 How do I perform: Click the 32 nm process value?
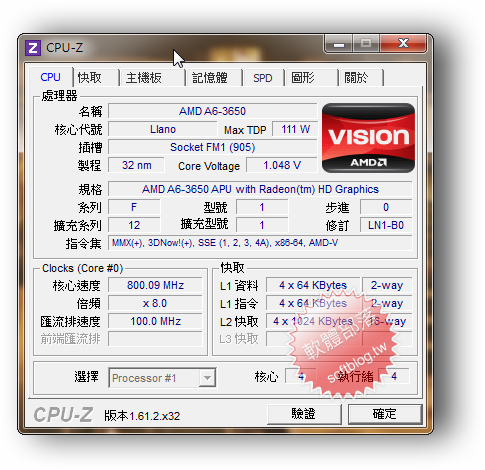pos(136,165)
